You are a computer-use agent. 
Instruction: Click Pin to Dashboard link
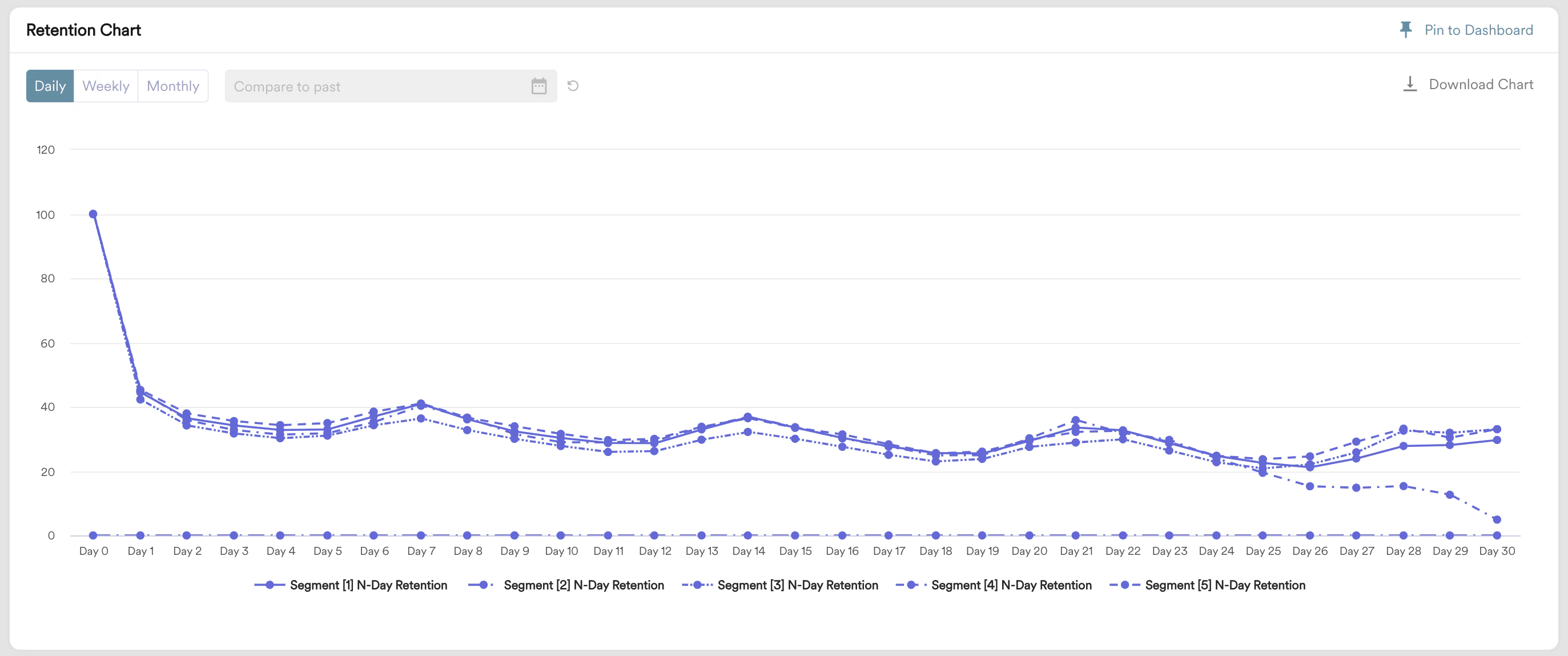click(1478, 30)
